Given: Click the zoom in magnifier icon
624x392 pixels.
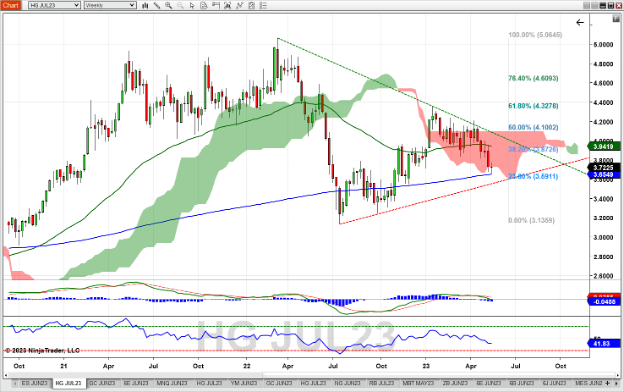Looking at the screenshot, I should (x=169, y=5).
